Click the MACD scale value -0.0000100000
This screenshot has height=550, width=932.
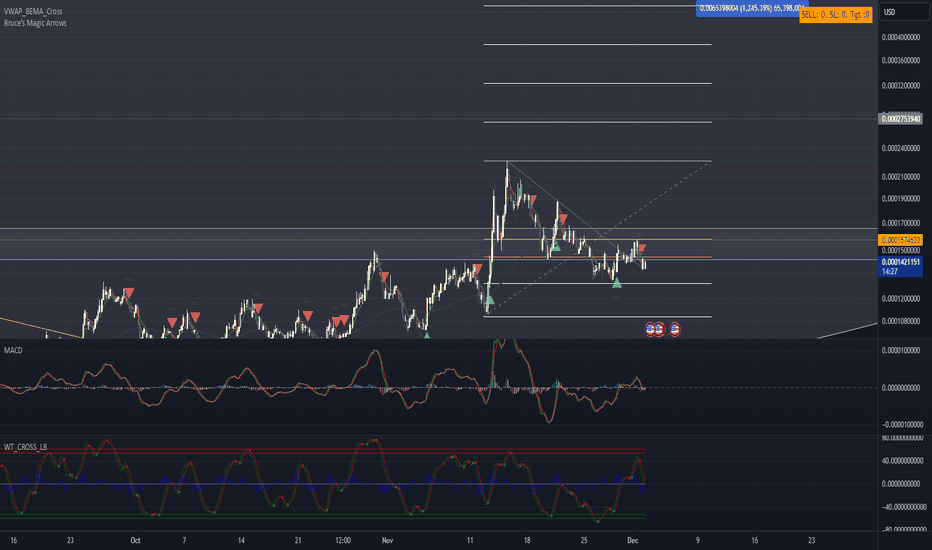[x=902, y=425]
